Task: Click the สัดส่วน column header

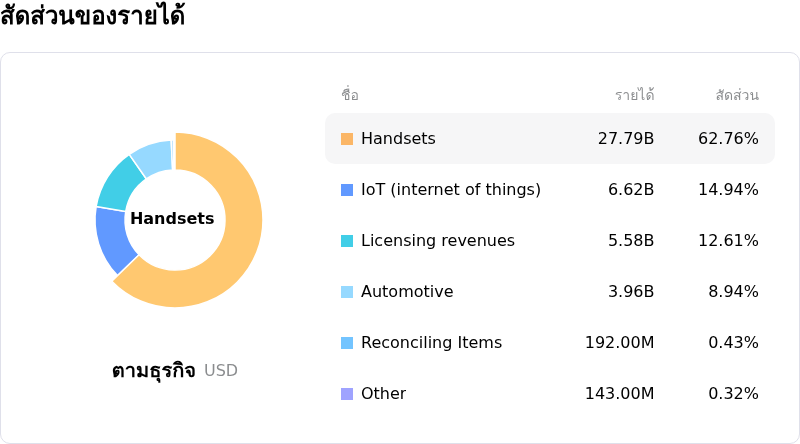Action: (736, 95)
